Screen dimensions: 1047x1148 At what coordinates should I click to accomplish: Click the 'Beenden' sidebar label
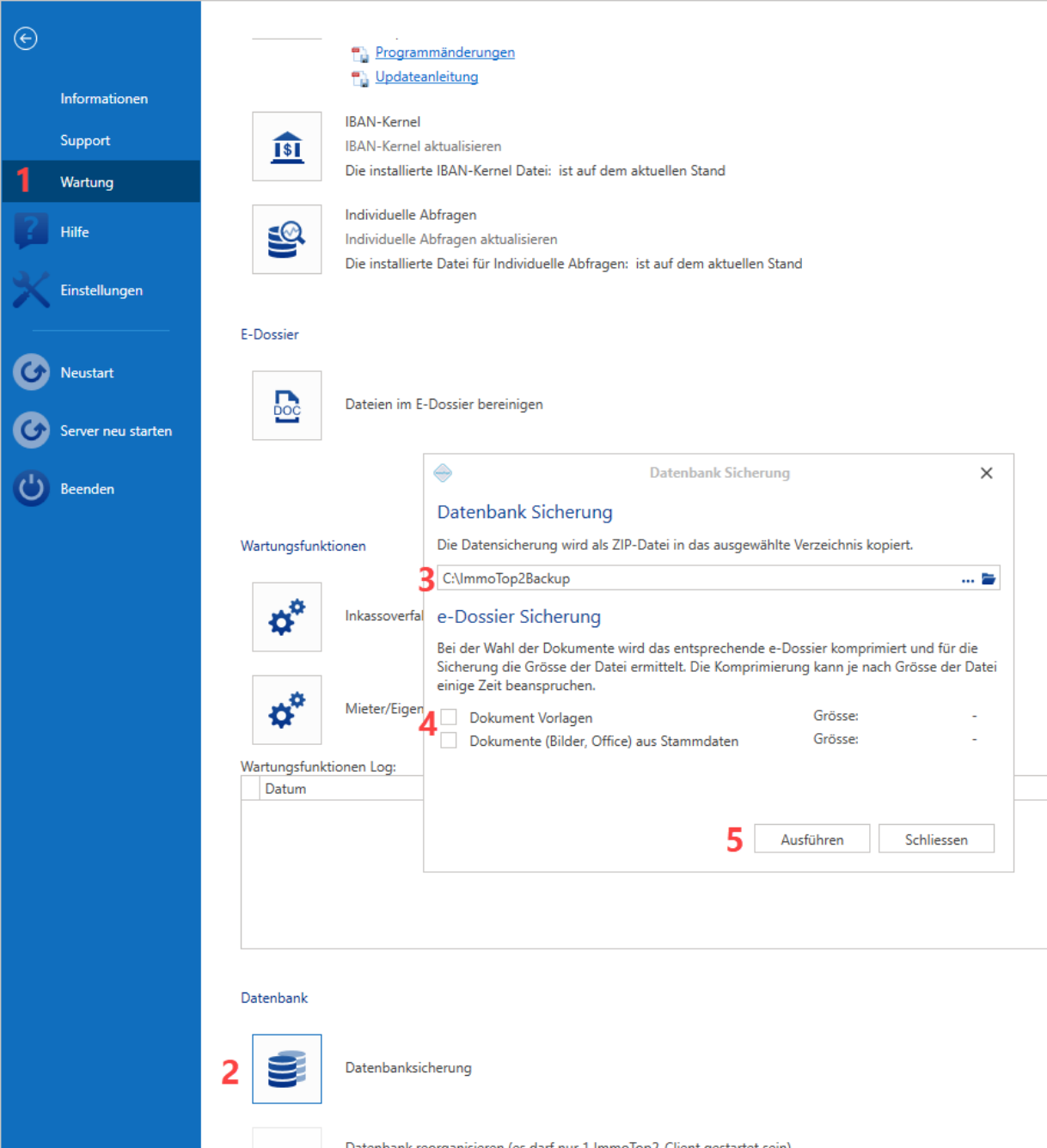pyautogui.click(x=87, y=489)
